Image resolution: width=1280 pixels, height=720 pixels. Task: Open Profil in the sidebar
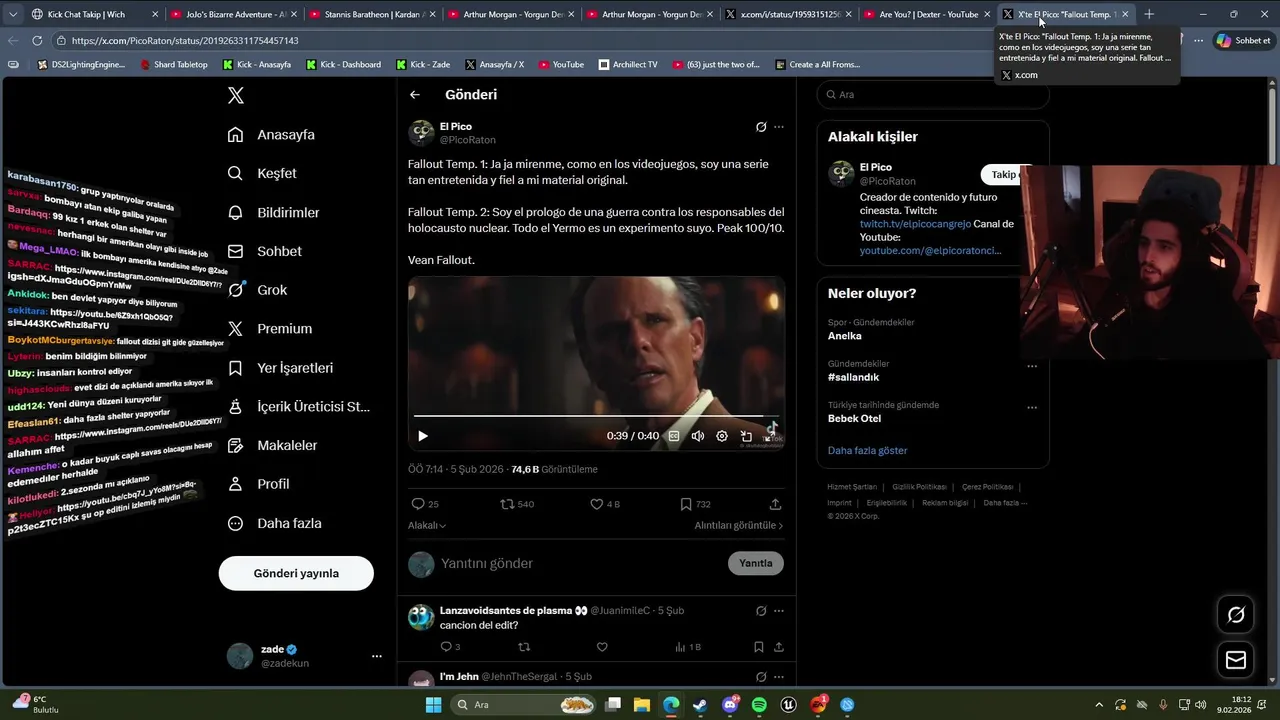click(x=258, y=484)
